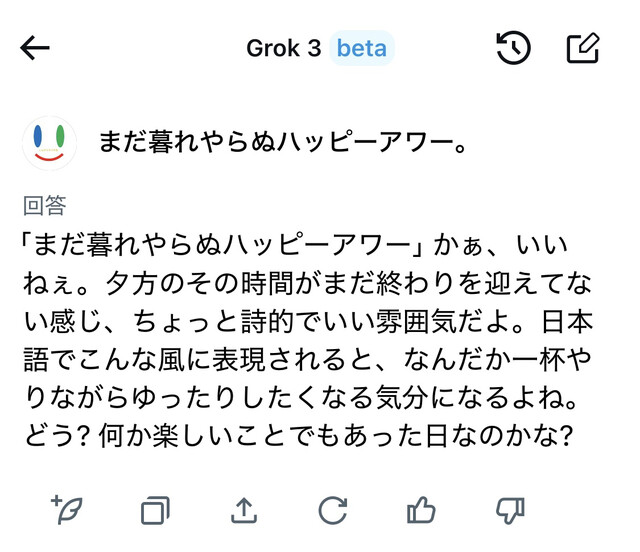Viewport: 640px width, 552px height.
Task: Click the colorful smiley profile avatar
Action: [50, 143]
